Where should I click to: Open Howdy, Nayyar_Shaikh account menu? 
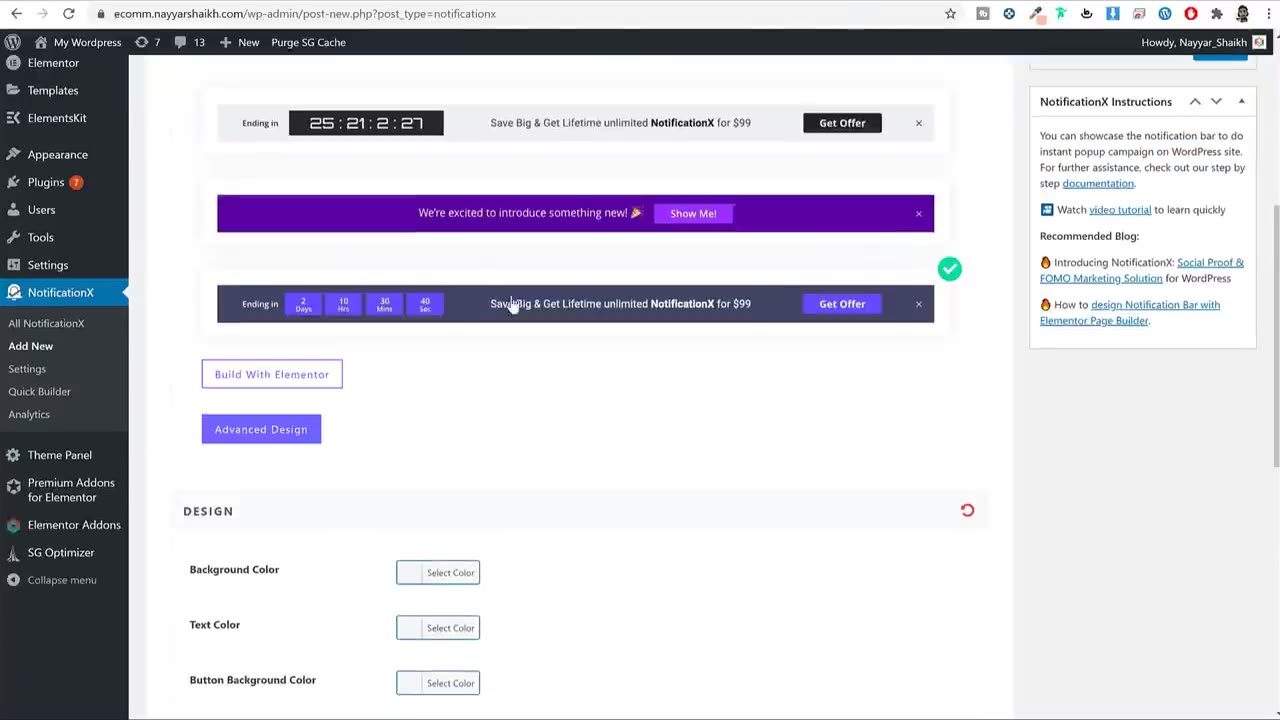[x=1203, y=42]
